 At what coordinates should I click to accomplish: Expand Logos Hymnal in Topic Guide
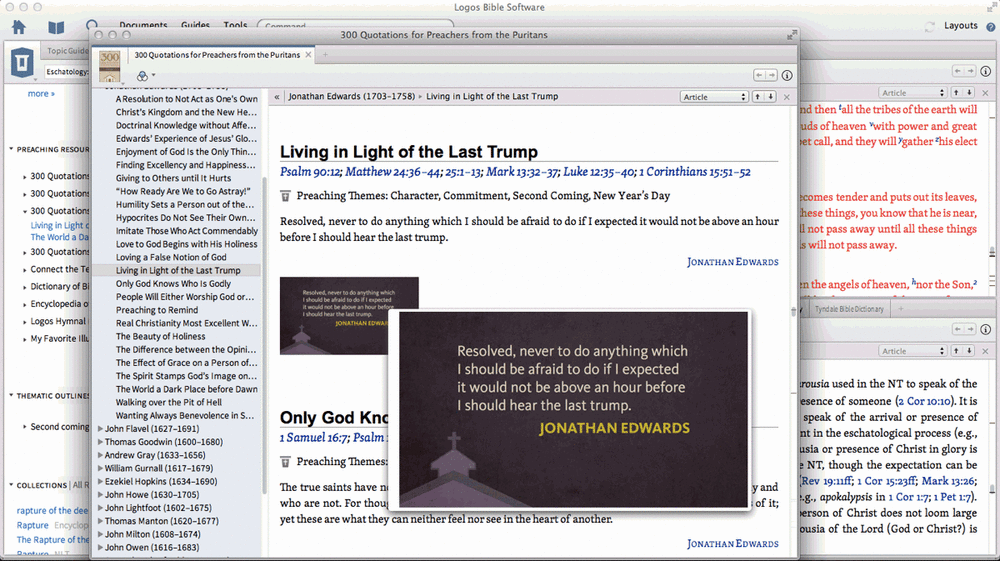click(25, 322)
